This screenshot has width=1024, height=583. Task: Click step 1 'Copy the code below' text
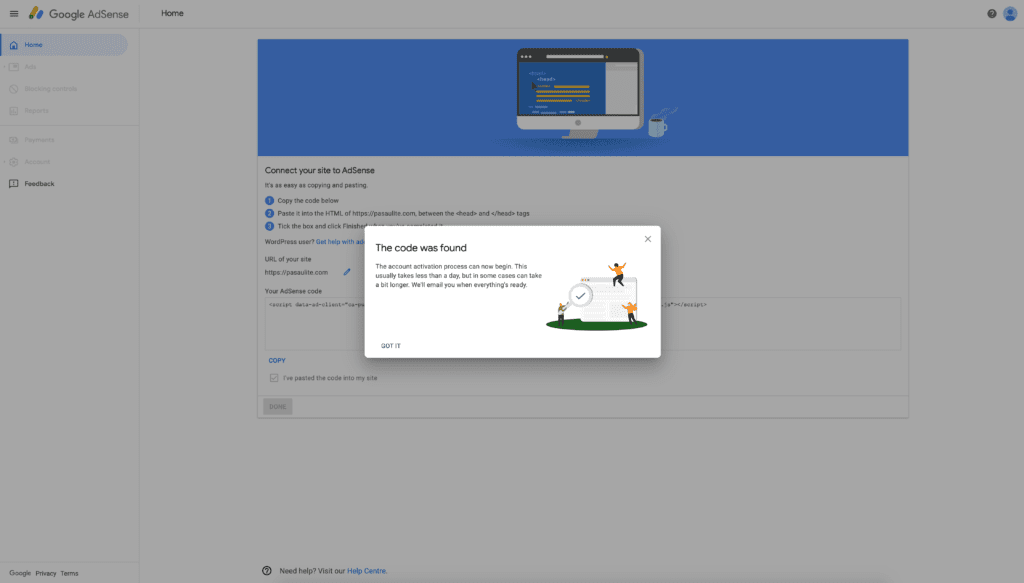coord(308,200)
